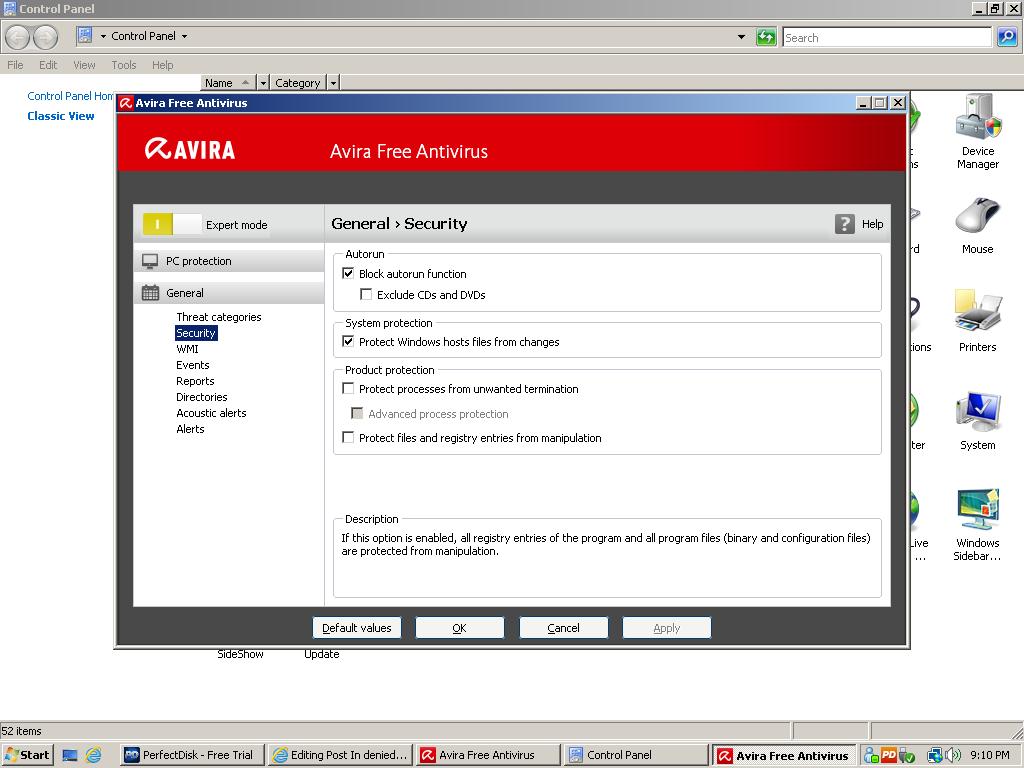Viewport: 1024px width, 768px height.
Task: Open the Edit menu
Action: click(x=48, y=65)
